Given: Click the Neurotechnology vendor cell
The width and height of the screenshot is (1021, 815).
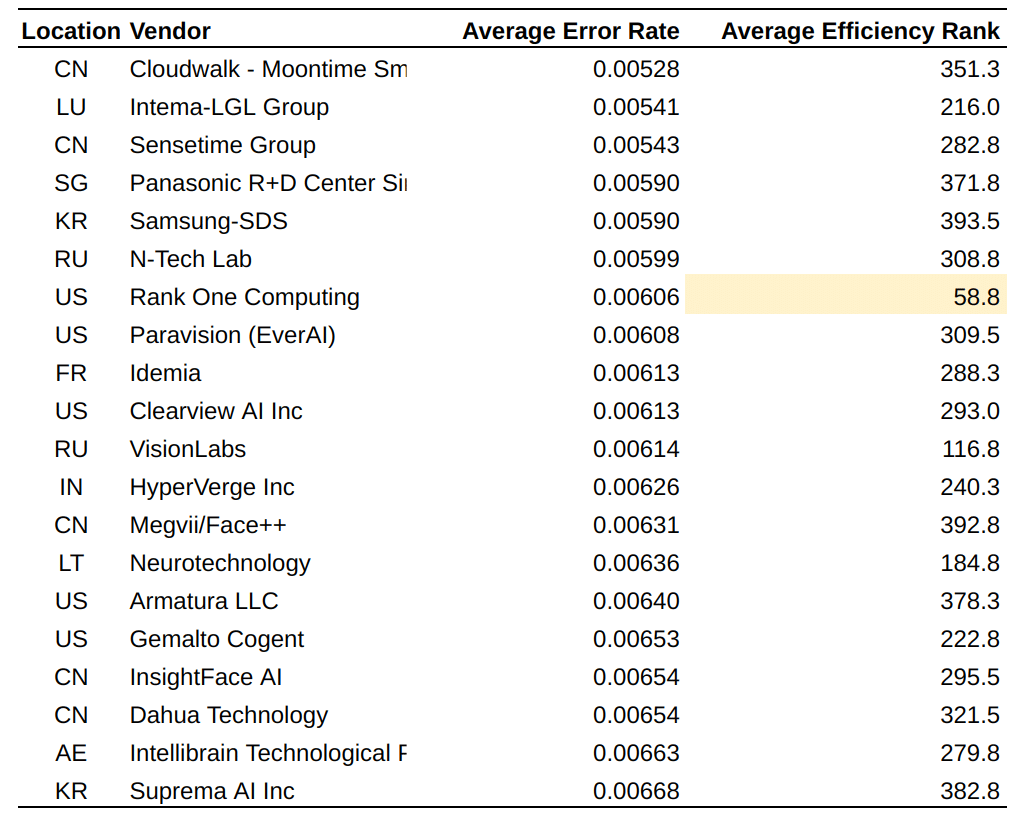Looking at the screenshot, I should pyautogui.click(x=220, y=563).
